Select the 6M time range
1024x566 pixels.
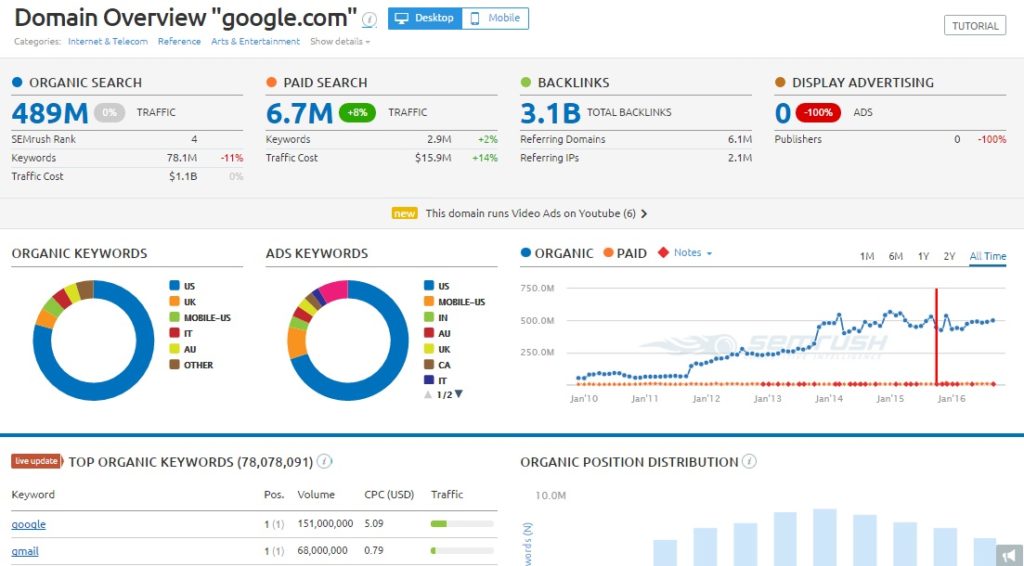coord(895,256)
